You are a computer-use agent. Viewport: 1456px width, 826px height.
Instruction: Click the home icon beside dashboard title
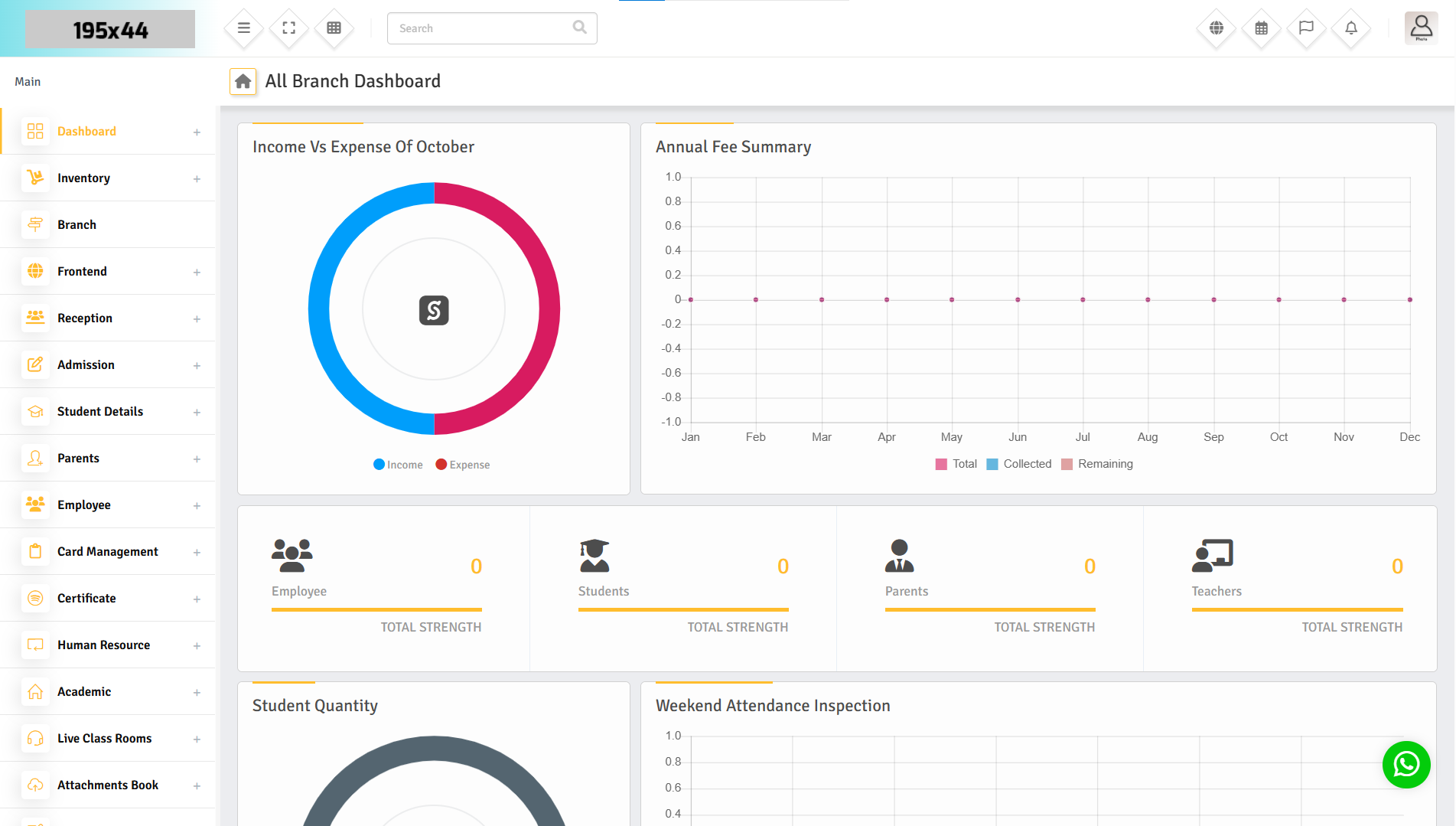pos(243,81)
